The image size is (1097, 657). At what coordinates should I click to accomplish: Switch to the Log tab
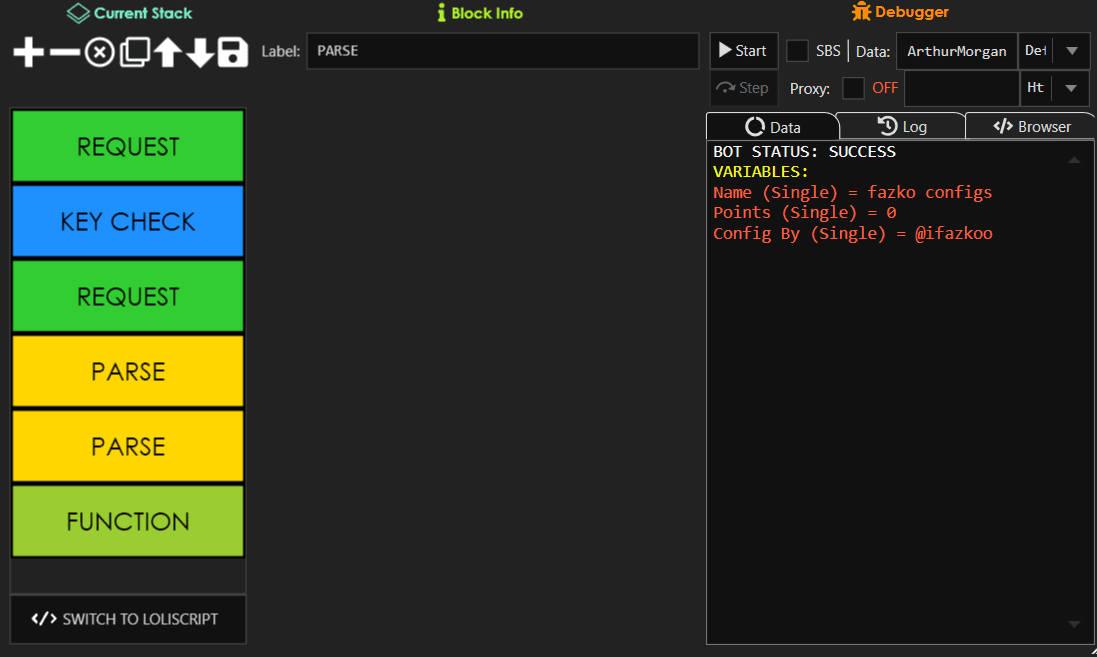(901, 127)
